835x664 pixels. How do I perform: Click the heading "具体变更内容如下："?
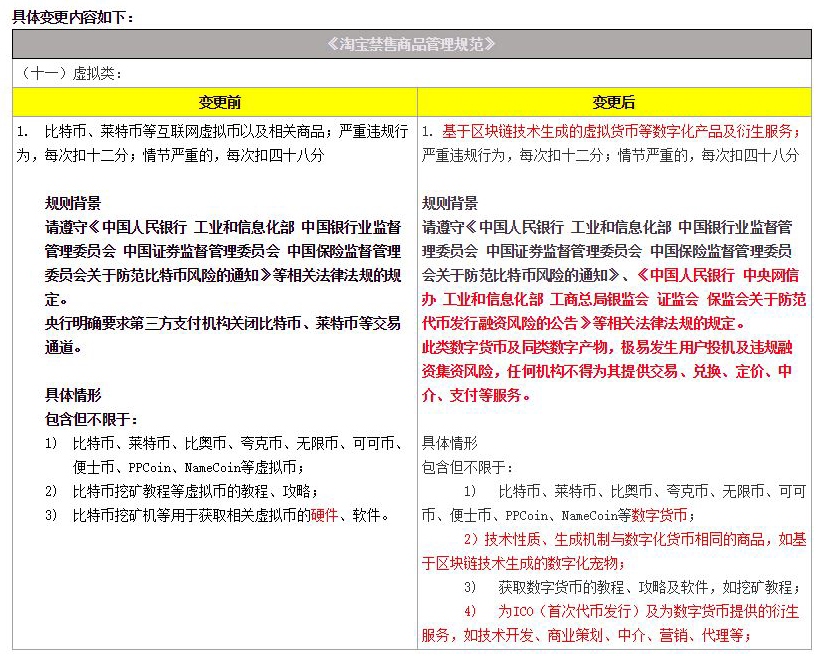click(x=73, y=17)
